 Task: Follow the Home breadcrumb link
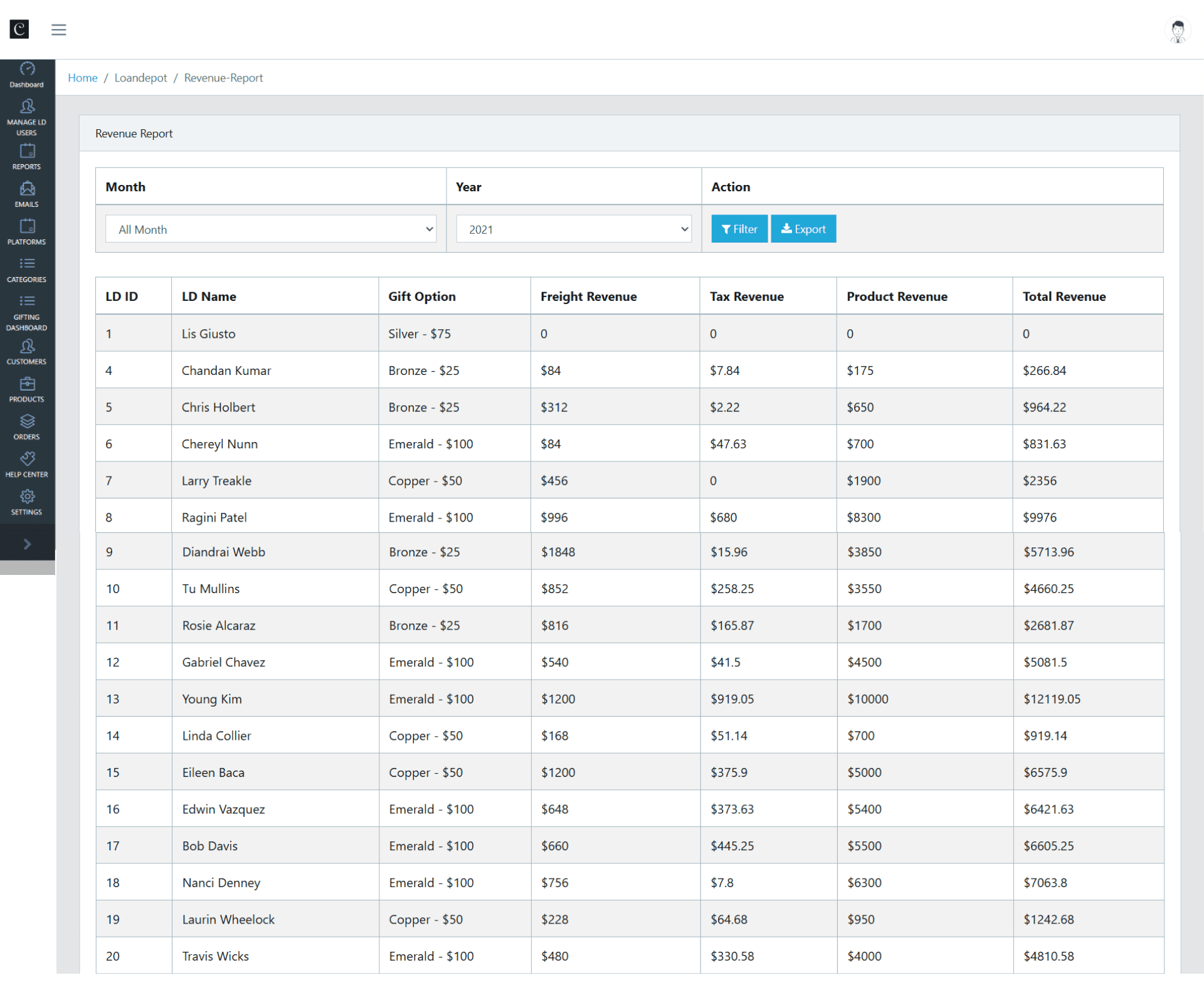[x=82, y=78]
